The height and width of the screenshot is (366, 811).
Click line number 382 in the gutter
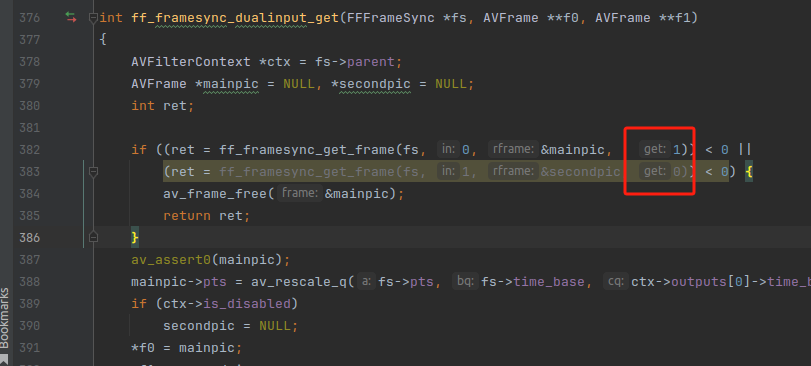tap(29, 149)
